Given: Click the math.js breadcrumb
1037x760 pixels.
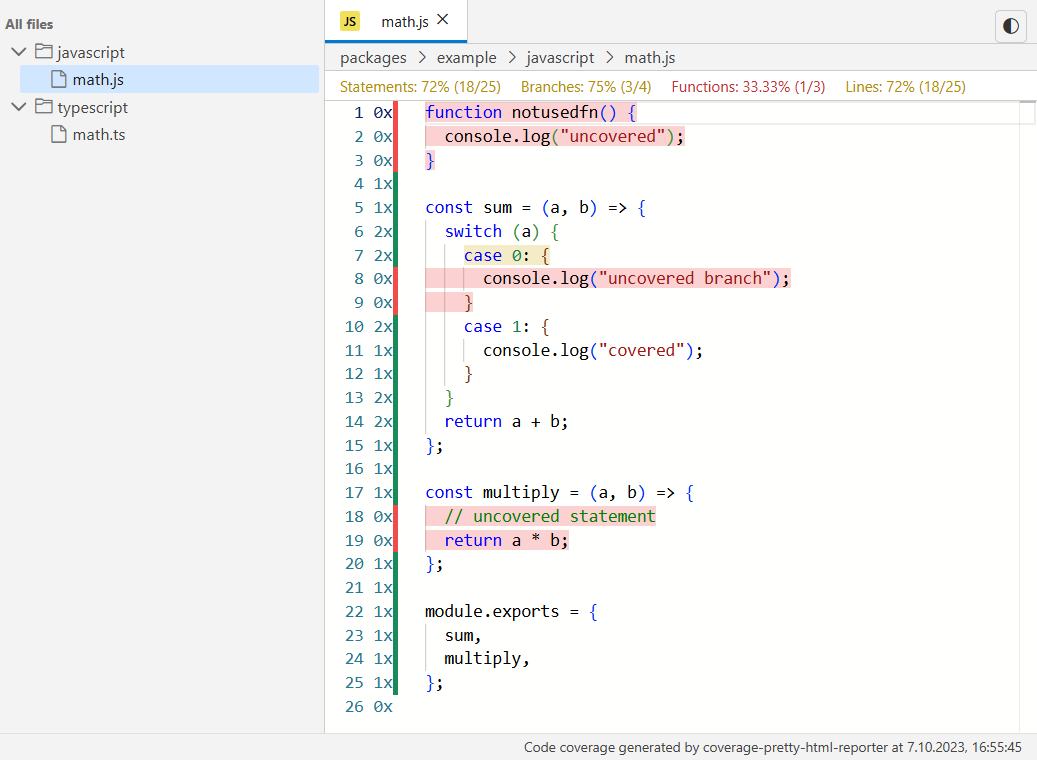Looking at the screenshot, I should (x=649, y=58).
